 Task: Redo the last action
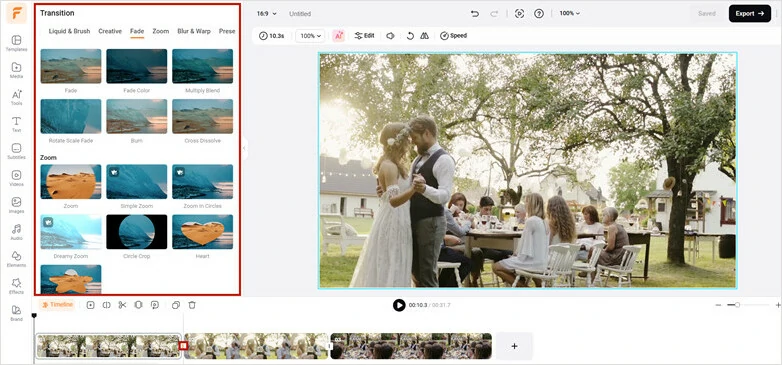(x=494, y=13)
